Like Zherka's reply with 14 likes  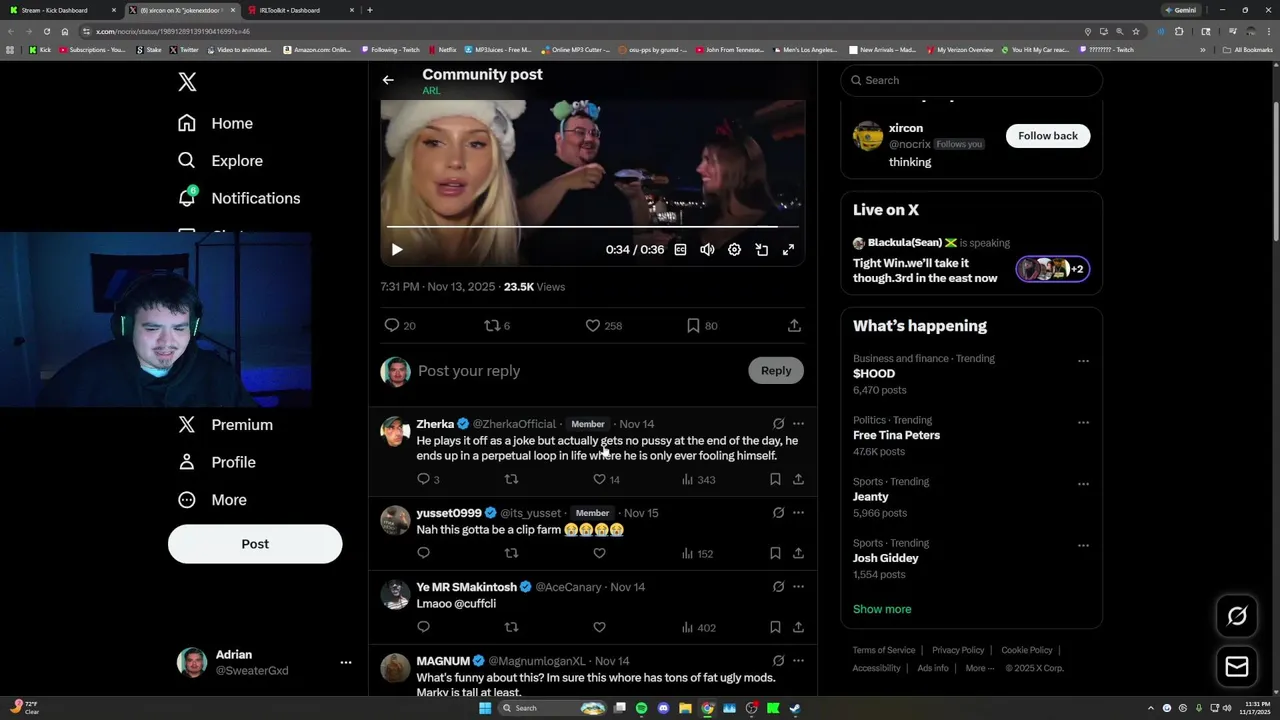tap(606, 479)
